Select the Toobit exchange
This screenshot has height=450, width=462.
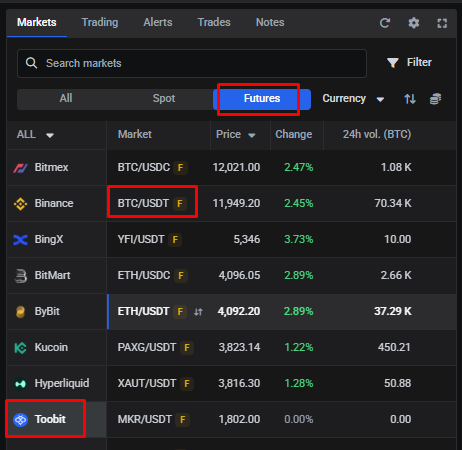click(x=56, y=419)
